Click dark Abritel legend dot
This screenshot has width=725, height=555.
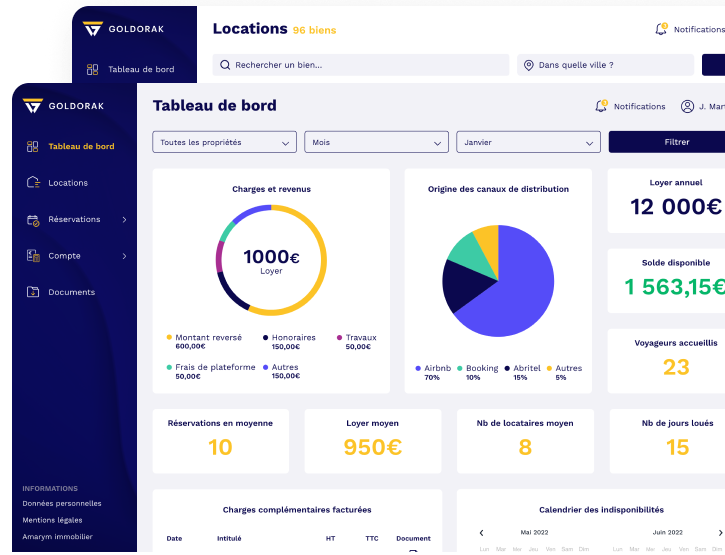click(x=507, y=368)
